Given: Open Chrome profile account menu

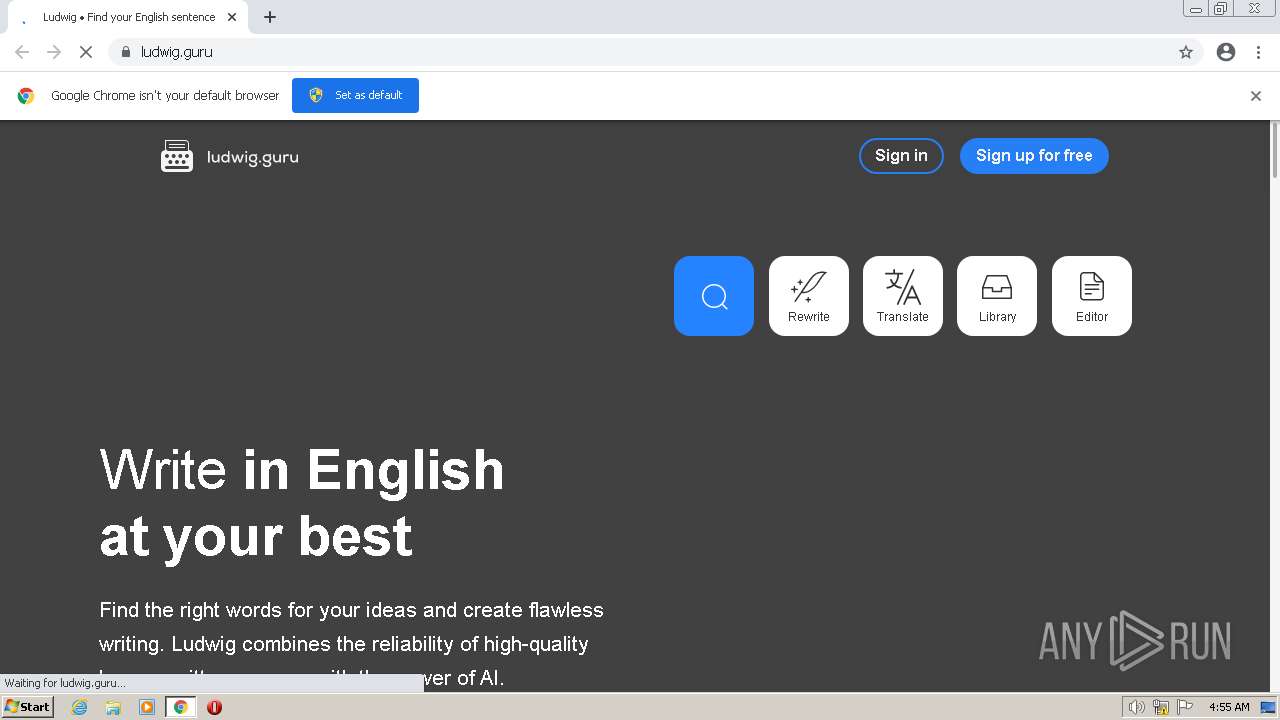Looking at the screenshot, I should click(1226, 52).
